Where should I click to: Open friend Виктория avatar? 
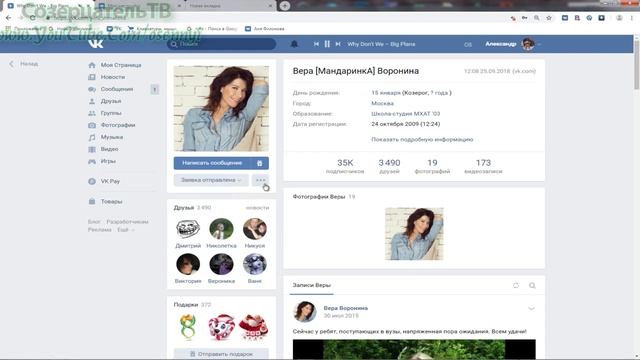(x=188, y=264)
